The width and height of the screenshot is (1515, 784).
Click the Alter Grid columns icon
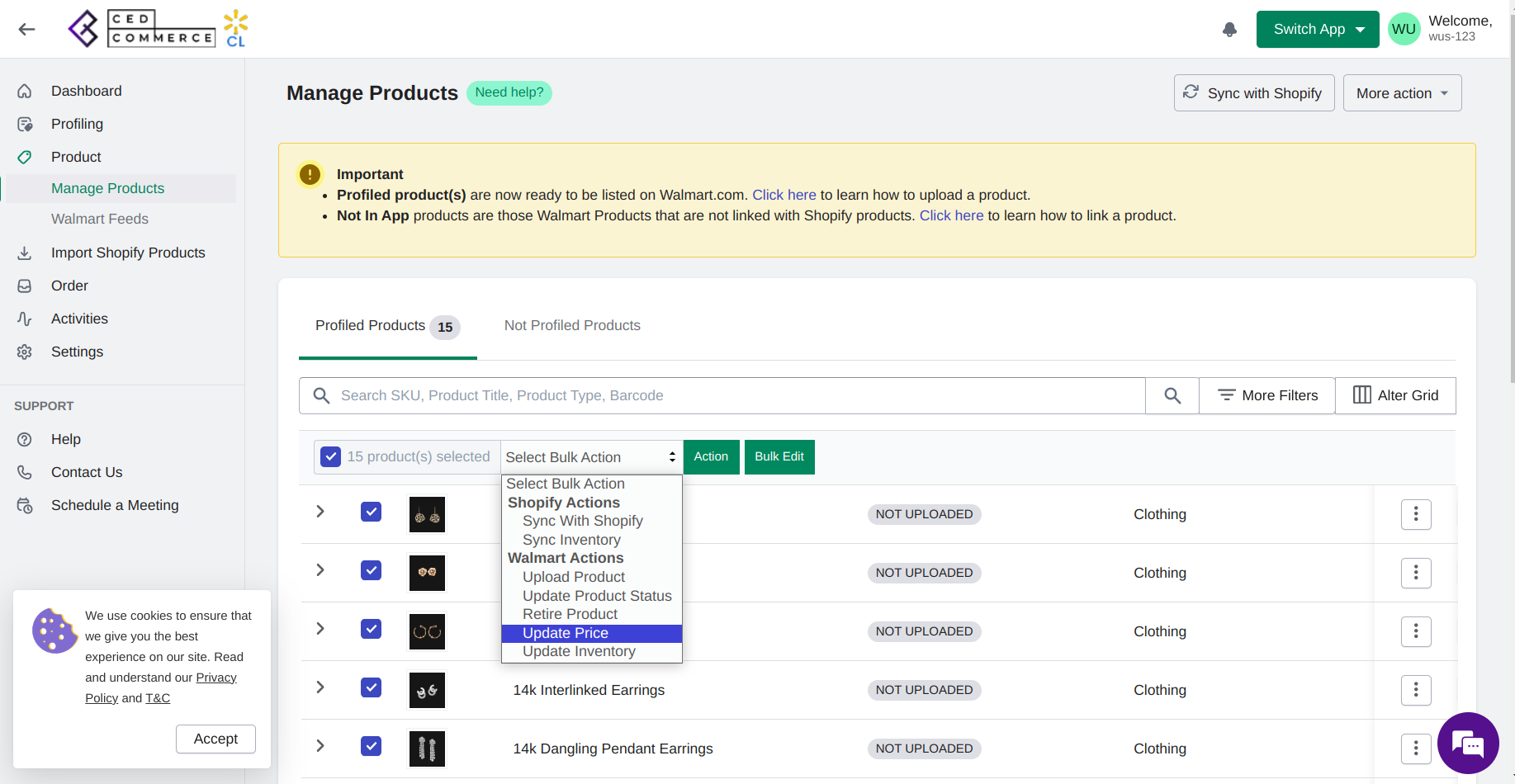tap(1362, 395)
